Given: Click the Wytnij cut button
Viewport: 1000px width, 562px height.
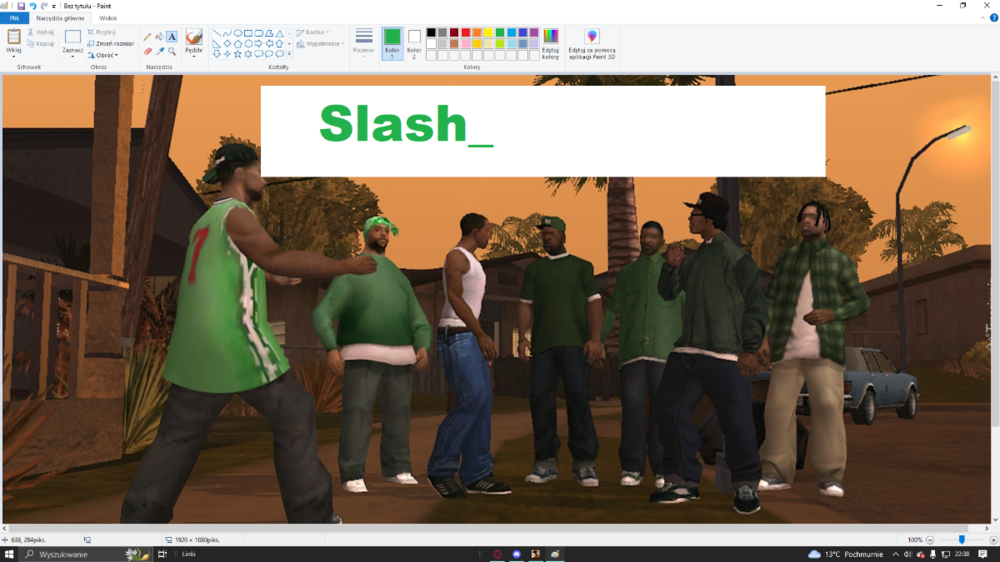Looking at the screenshot, I should pyautogui.click(x=40, y=32).
